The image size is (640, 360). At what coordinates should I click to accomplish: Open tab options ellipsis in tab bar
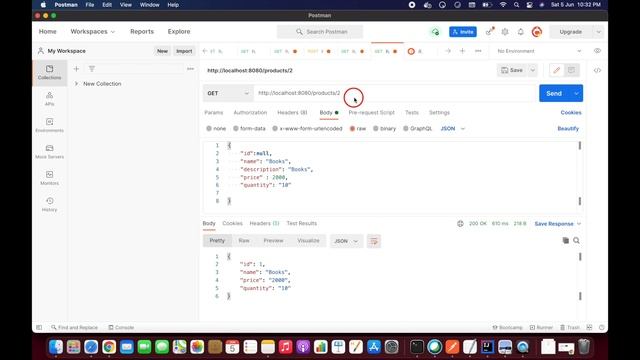(478, 51)
